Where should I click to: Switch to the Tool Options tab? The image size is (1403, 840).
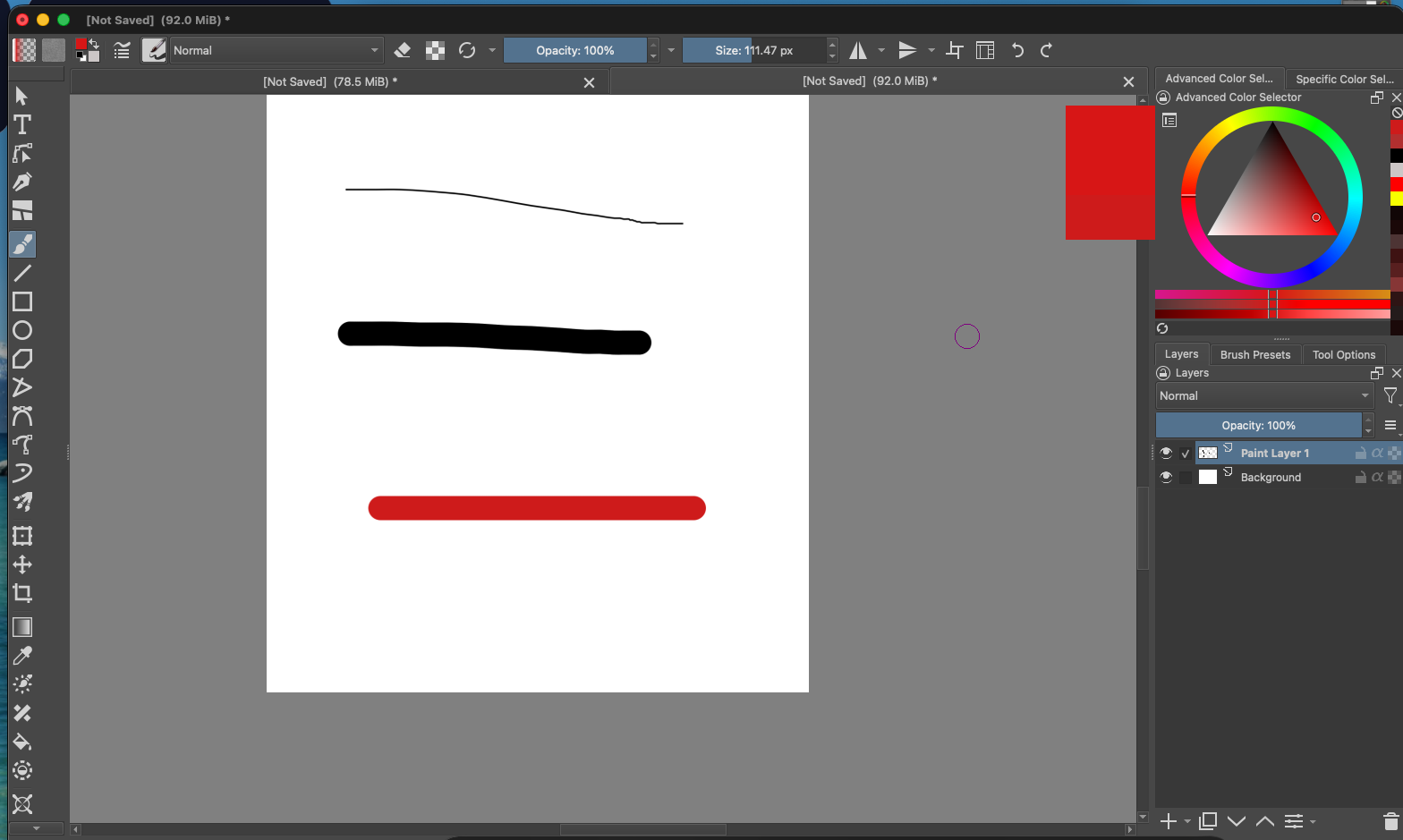pos(1343,354)
